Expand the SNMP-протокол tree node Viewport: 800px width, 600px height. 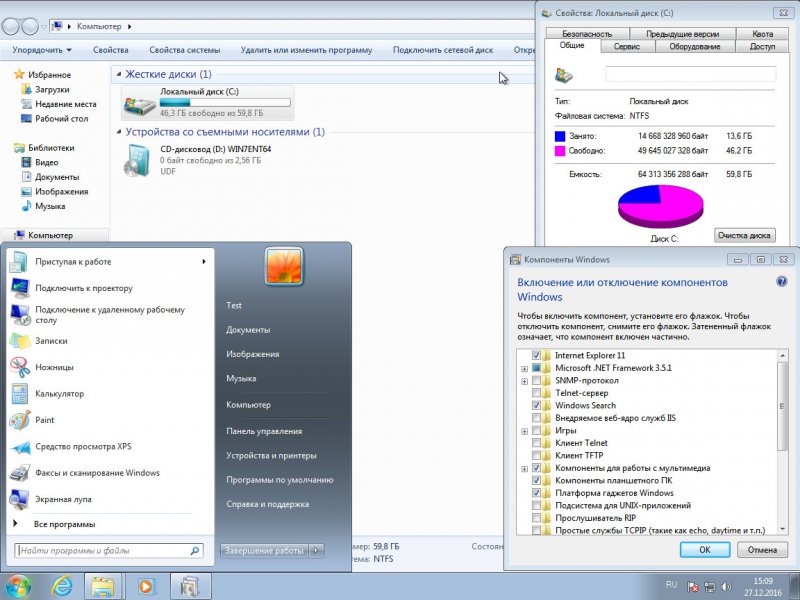[x=524, y=381]
